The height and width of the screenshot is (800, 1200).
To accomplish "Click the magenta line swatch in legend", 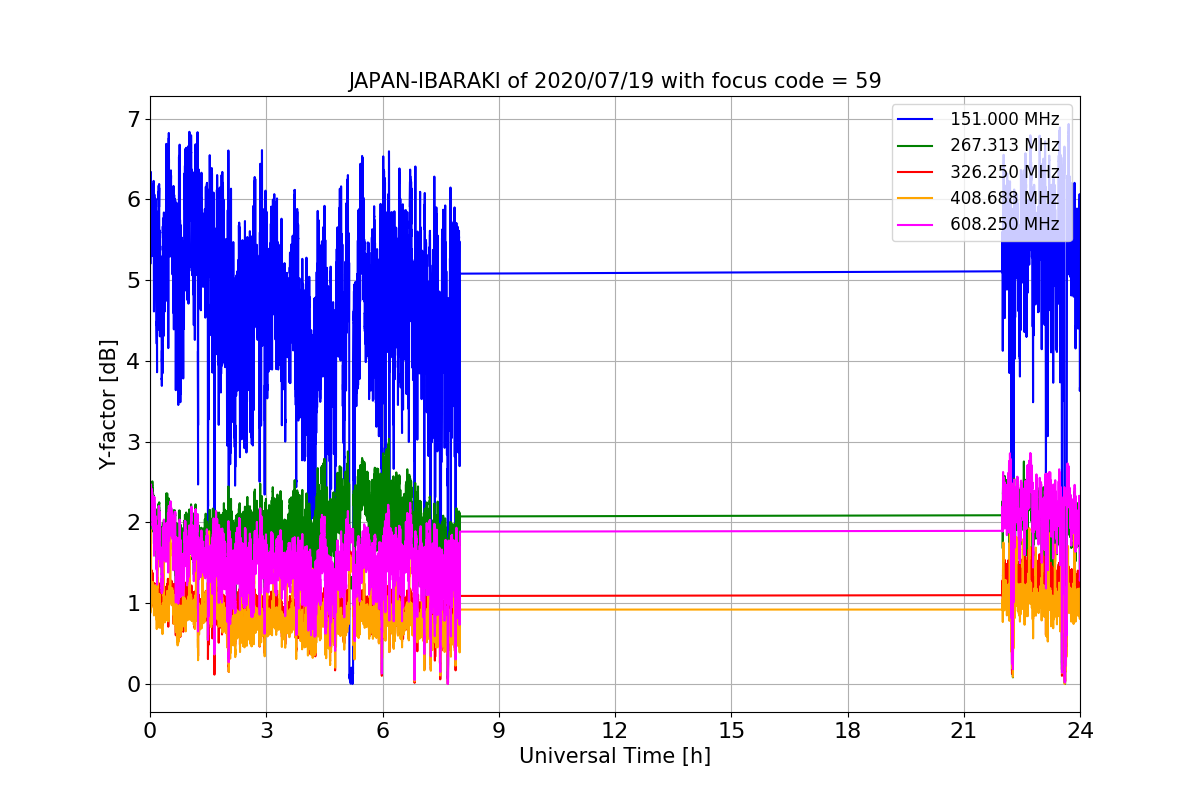I will (x=917, y=225).
